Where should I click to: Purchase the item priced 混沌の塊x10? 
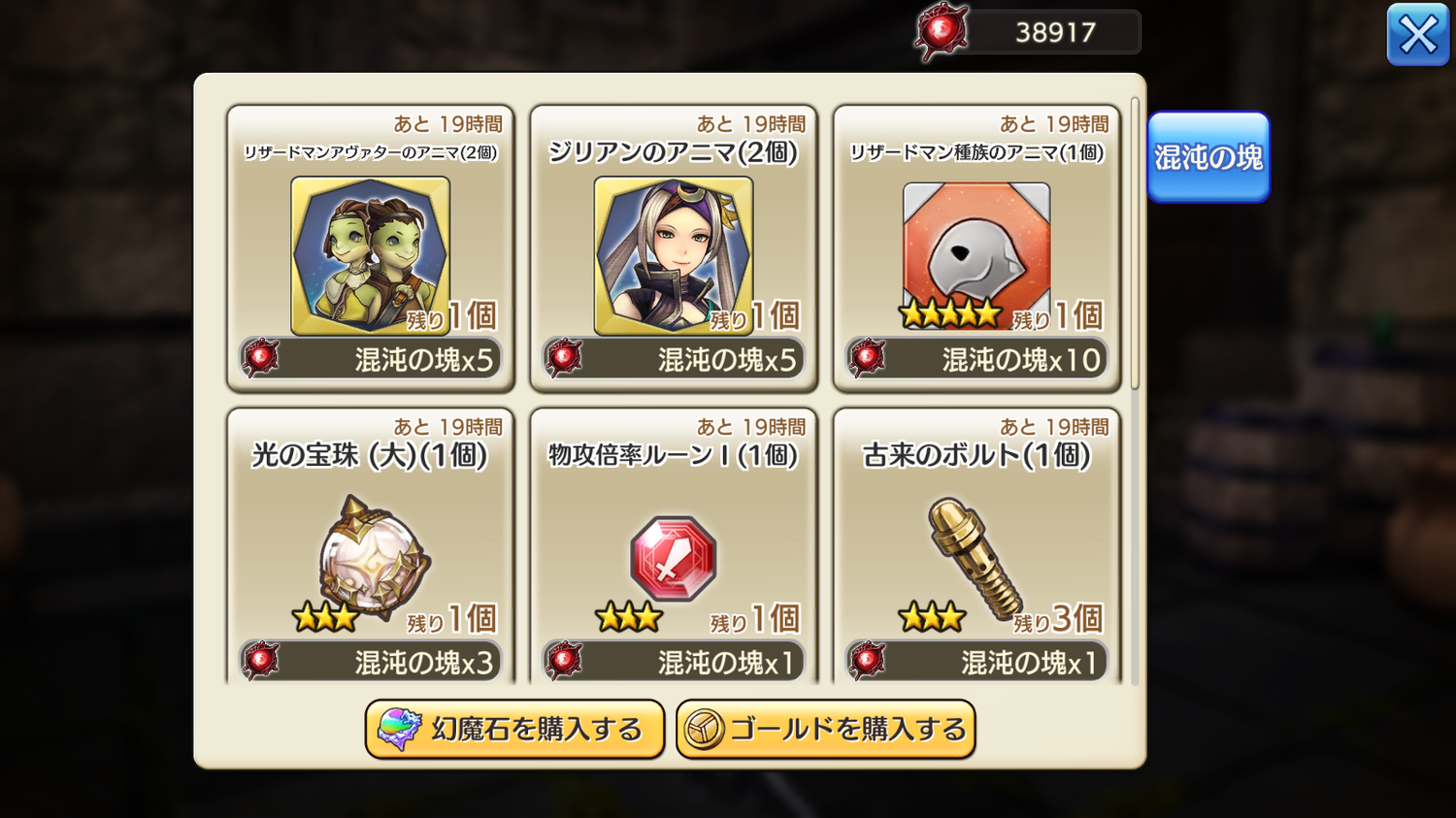(976, 359)
